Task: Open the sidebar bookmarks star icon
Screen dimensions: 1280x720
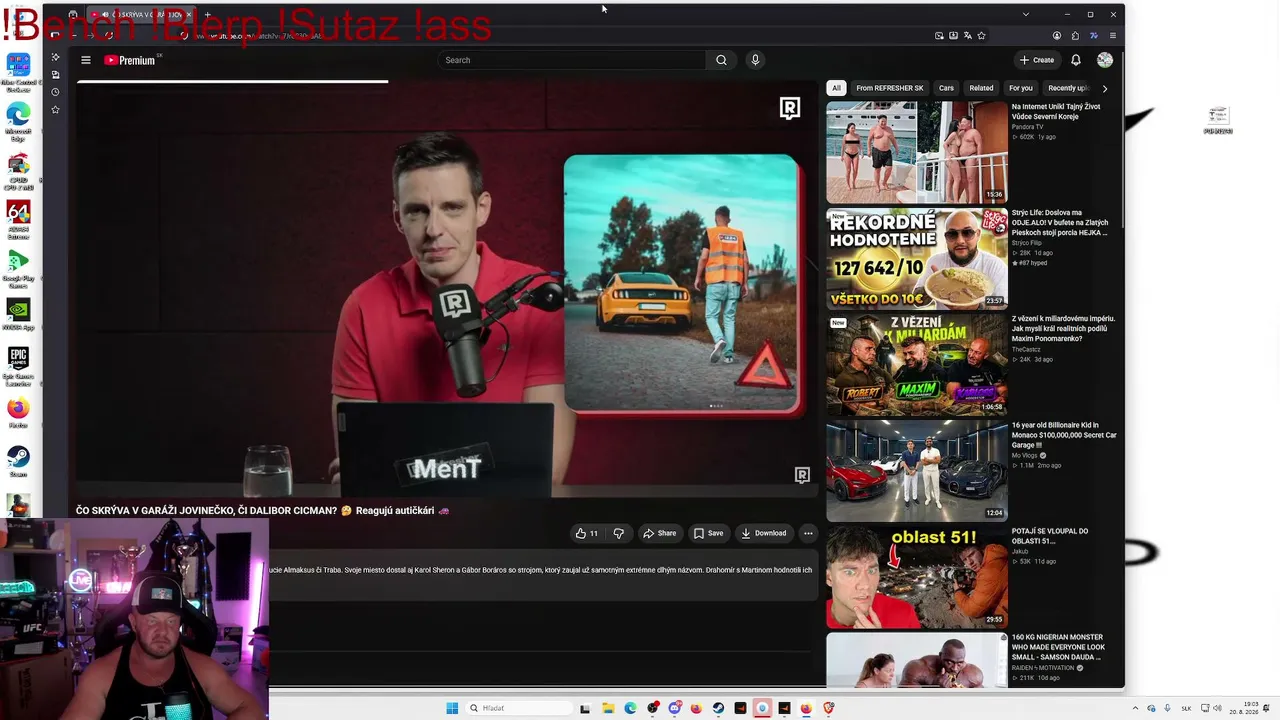Action: point(55,109)
